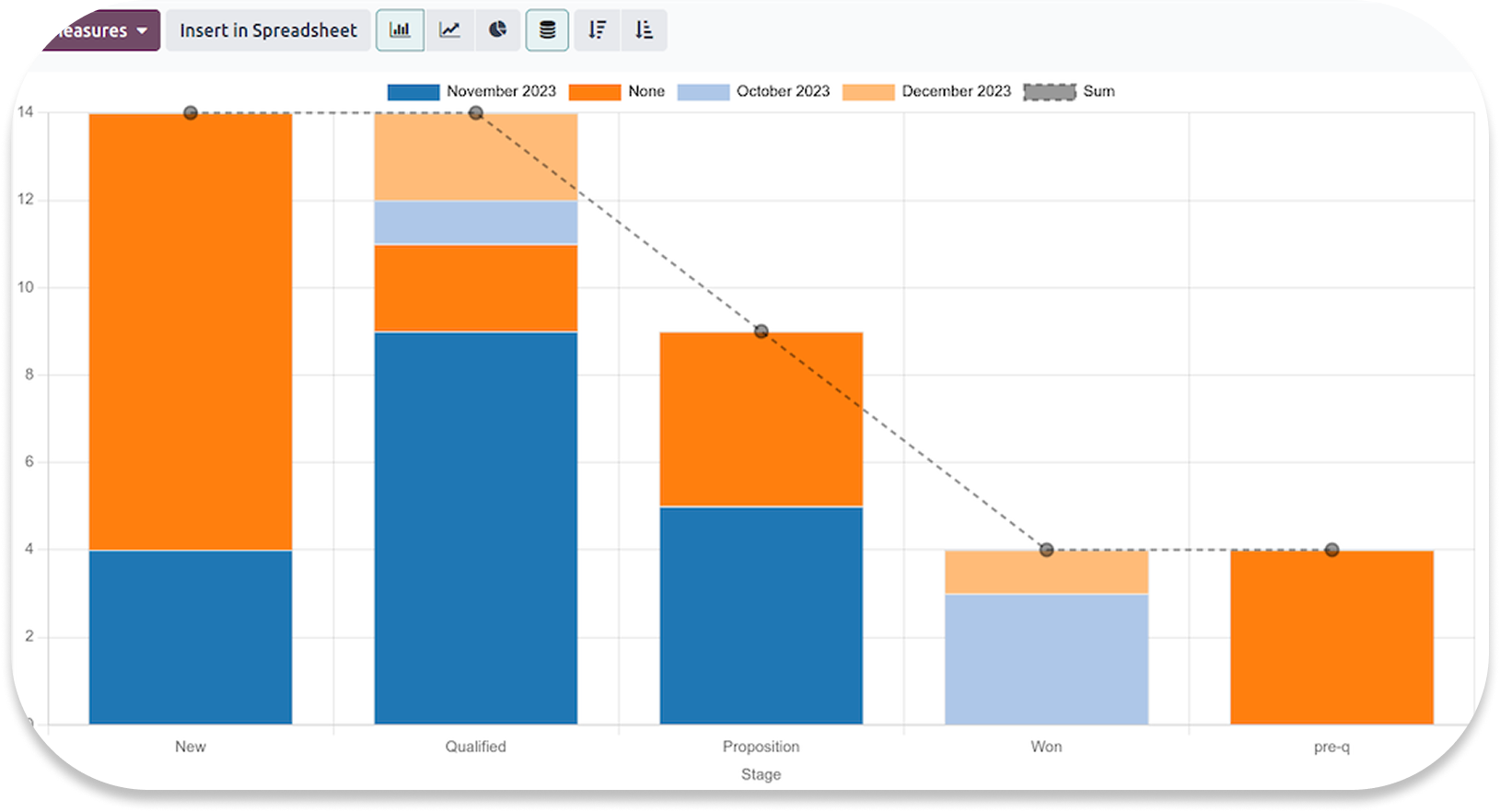Click Insert in Spreadsheet button
The height and width of the screenshot is (812, 1500).
tap(268, 30)
